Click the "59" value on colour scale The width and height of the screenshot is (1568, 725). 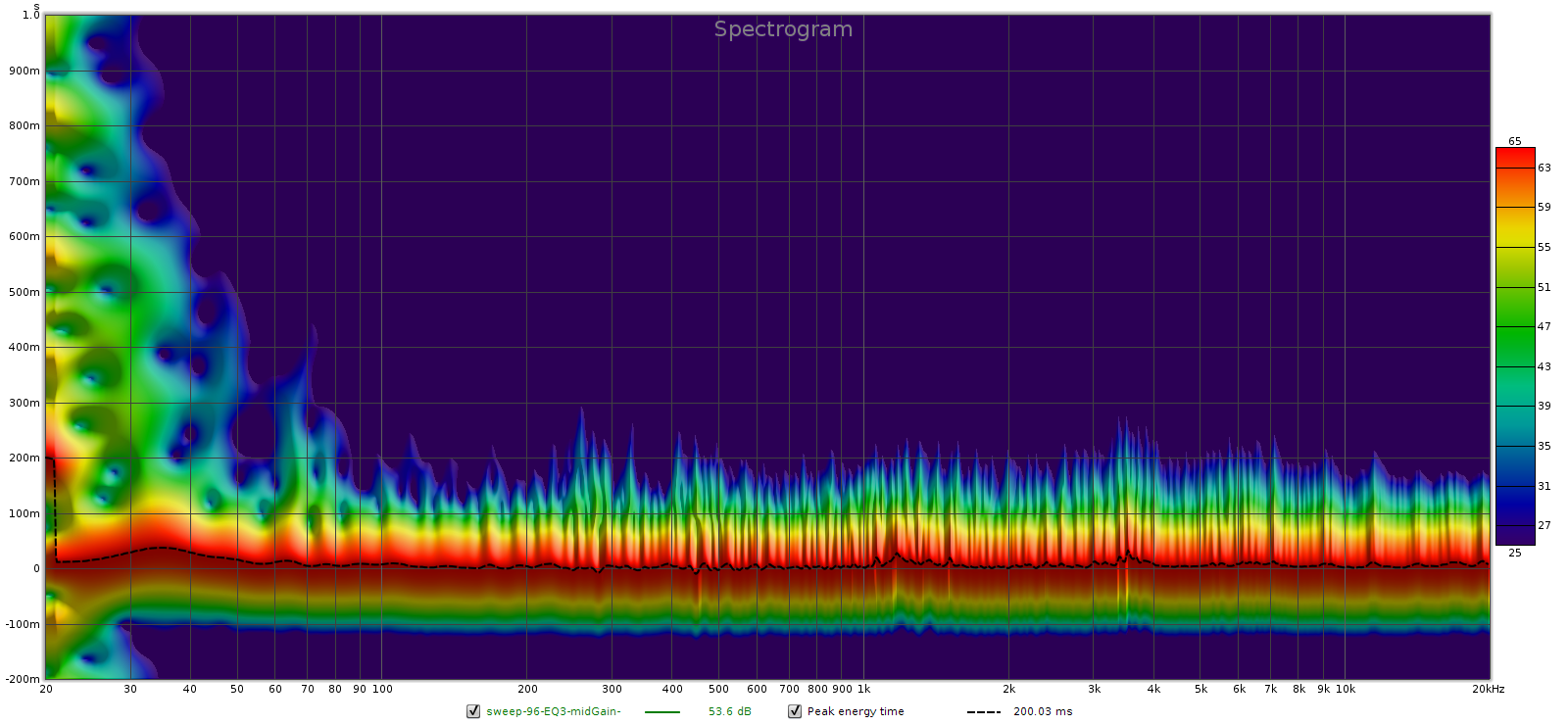1544,207
